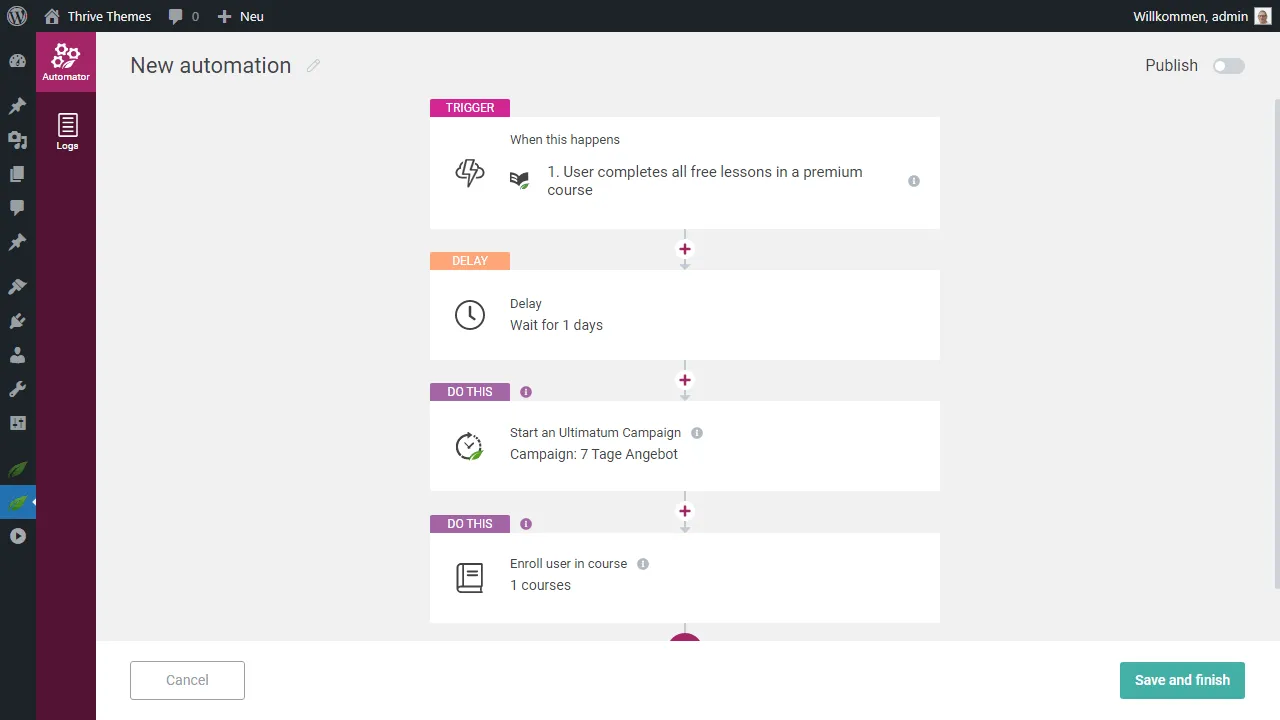Open the '1 courses' setting
Viewport: 1280px width, 720px height.
tap(540, 585)
